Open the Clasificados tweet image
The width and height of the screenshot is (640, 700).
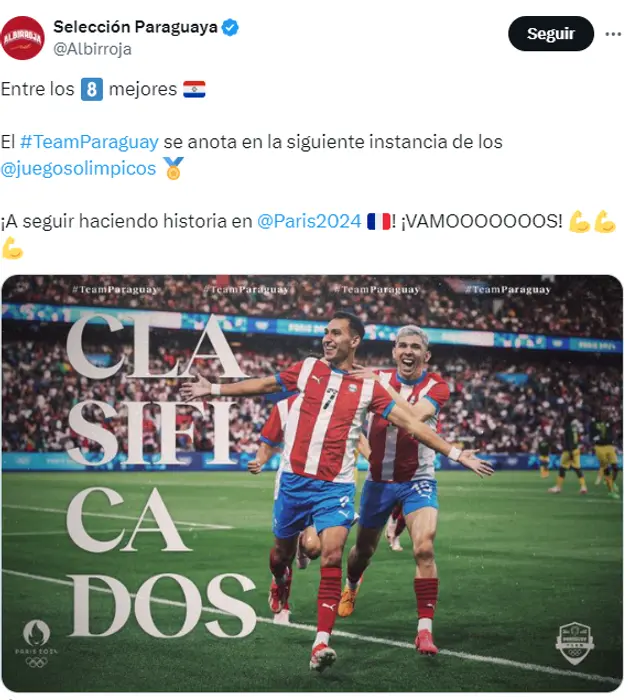312,483
